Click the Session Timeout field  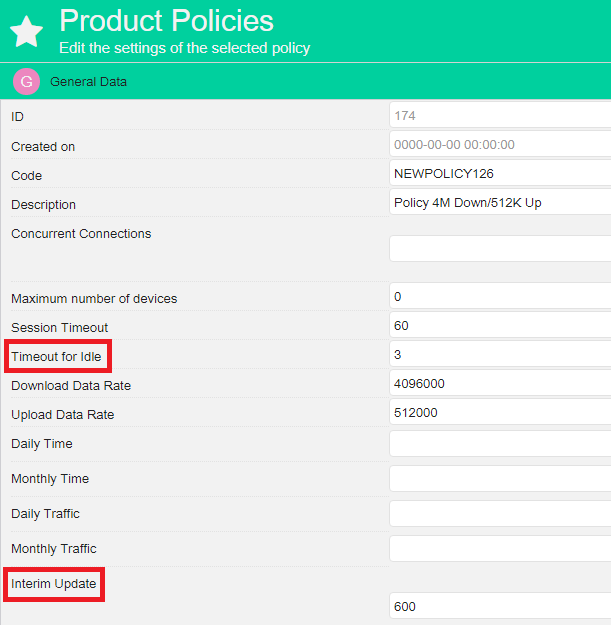(x=500, y=326)
